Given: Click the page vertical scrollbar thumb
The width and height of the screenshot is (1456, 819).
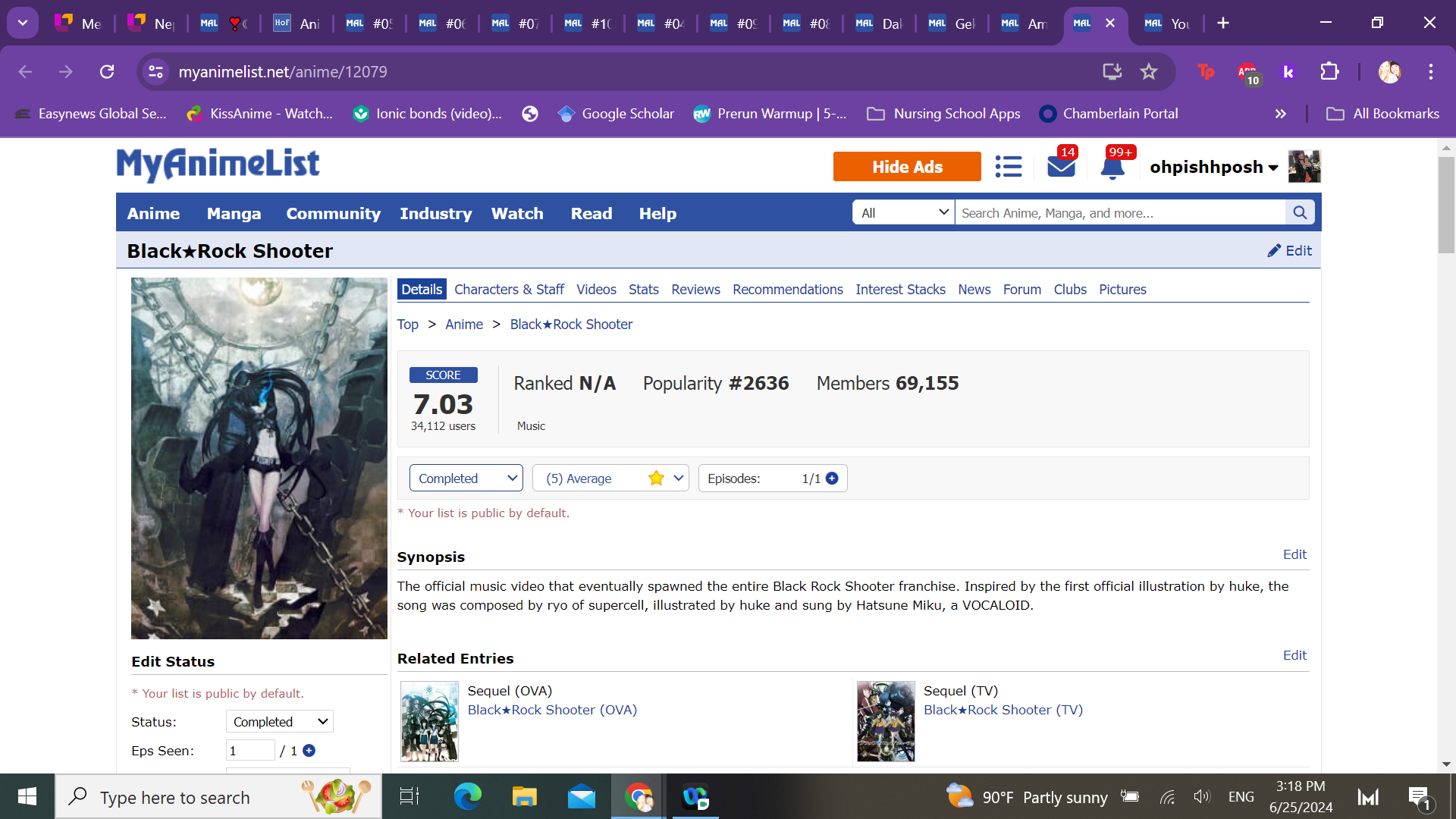Looking at the screenshot, I should (x=1446, y=205).
